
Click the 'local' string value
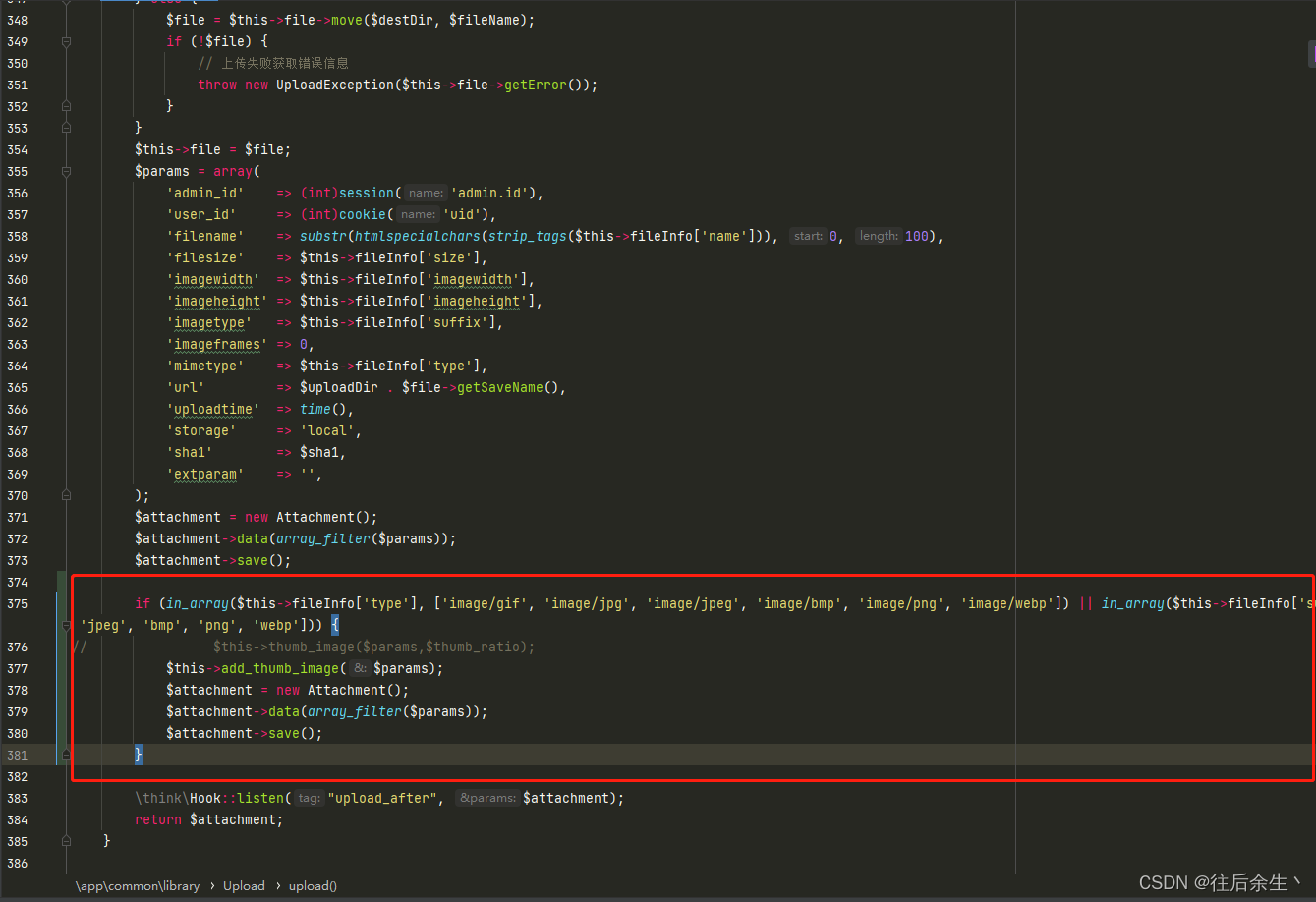point(327,430)
